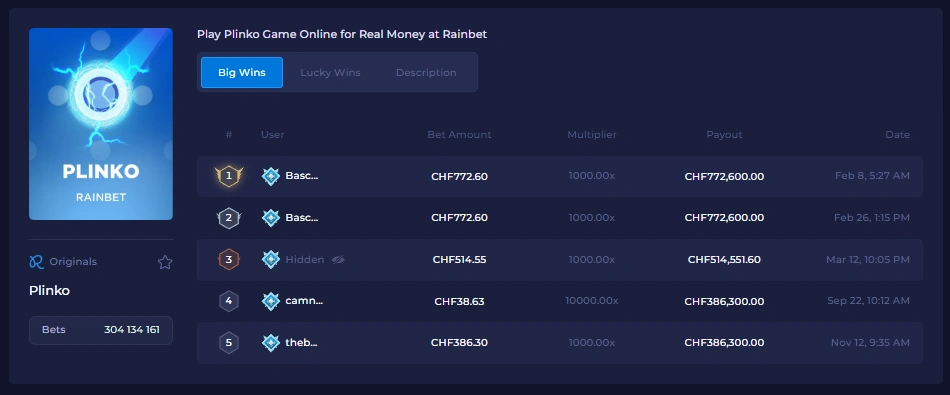
Task: Click payout CHF772,600.00 in Feb 26 row
Action: tap(724, 217)
